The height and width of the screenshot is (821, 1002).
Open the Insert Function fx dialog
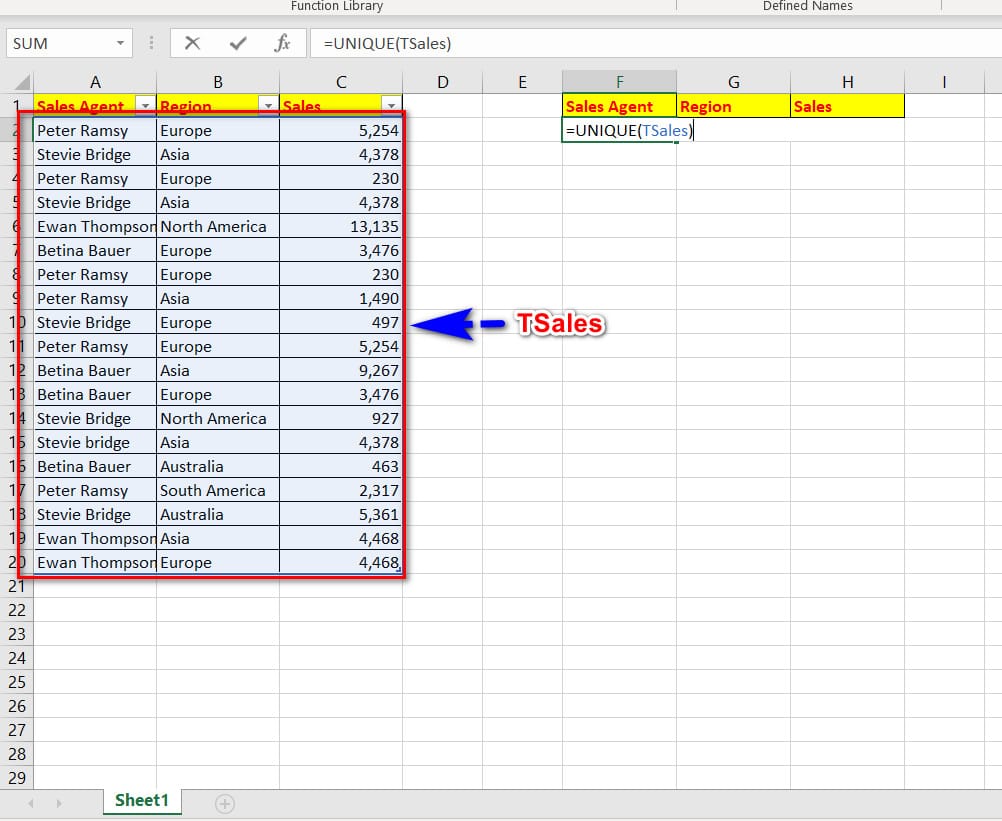283,43
